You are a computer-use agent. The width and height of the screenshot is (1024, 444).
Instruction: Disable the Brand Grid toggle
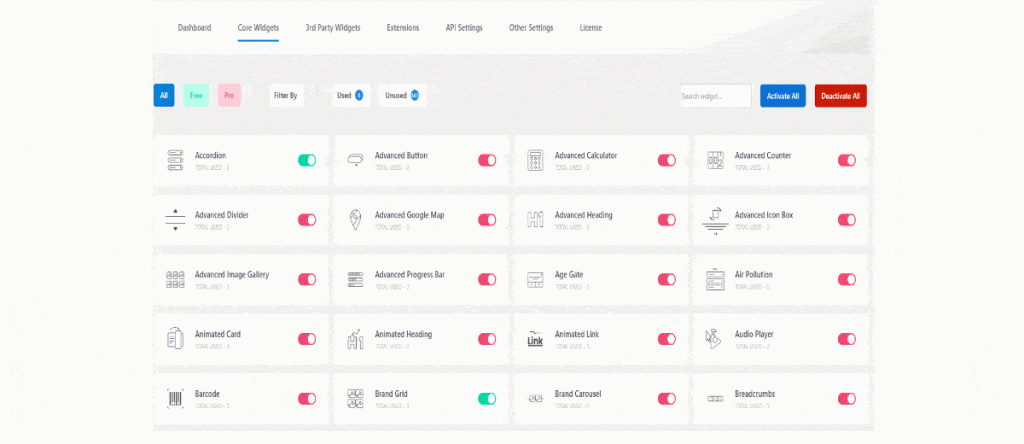click(x=487, y=398)
